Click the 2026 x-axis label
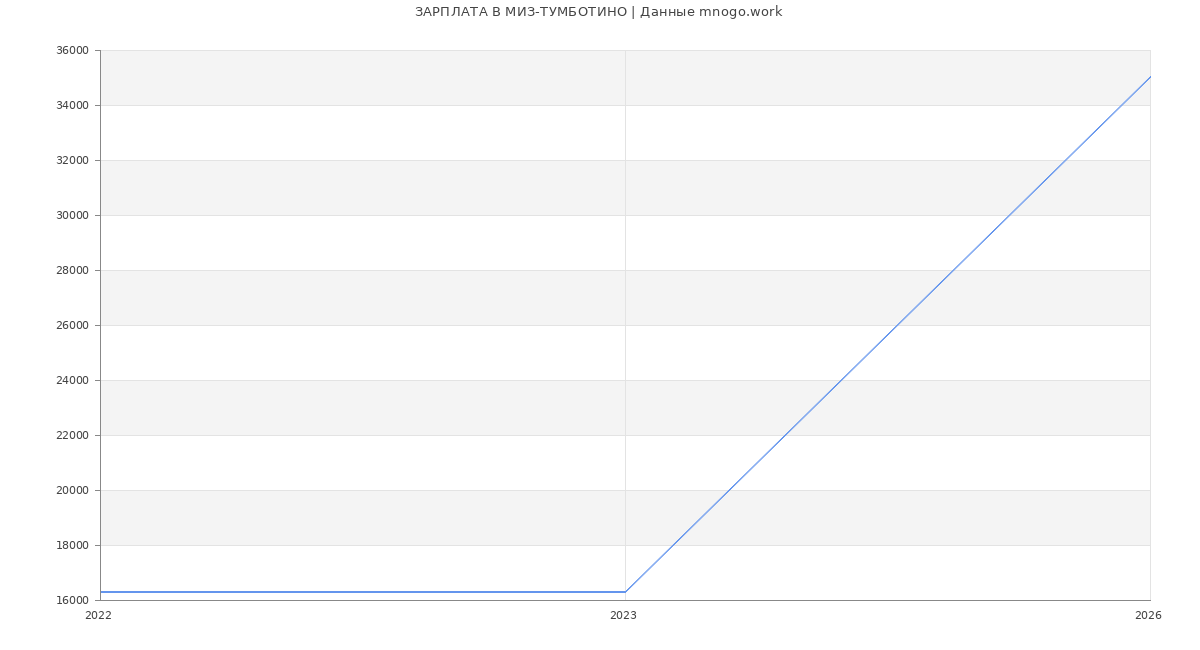The width and height of the screenshot is (1200, 650). [1148, 616]
